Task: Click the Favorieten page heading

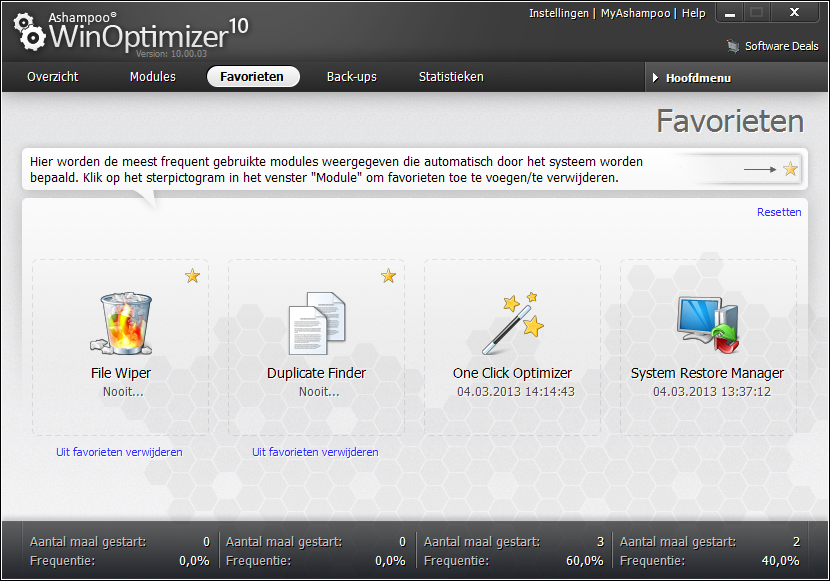Action: point(730,121)
